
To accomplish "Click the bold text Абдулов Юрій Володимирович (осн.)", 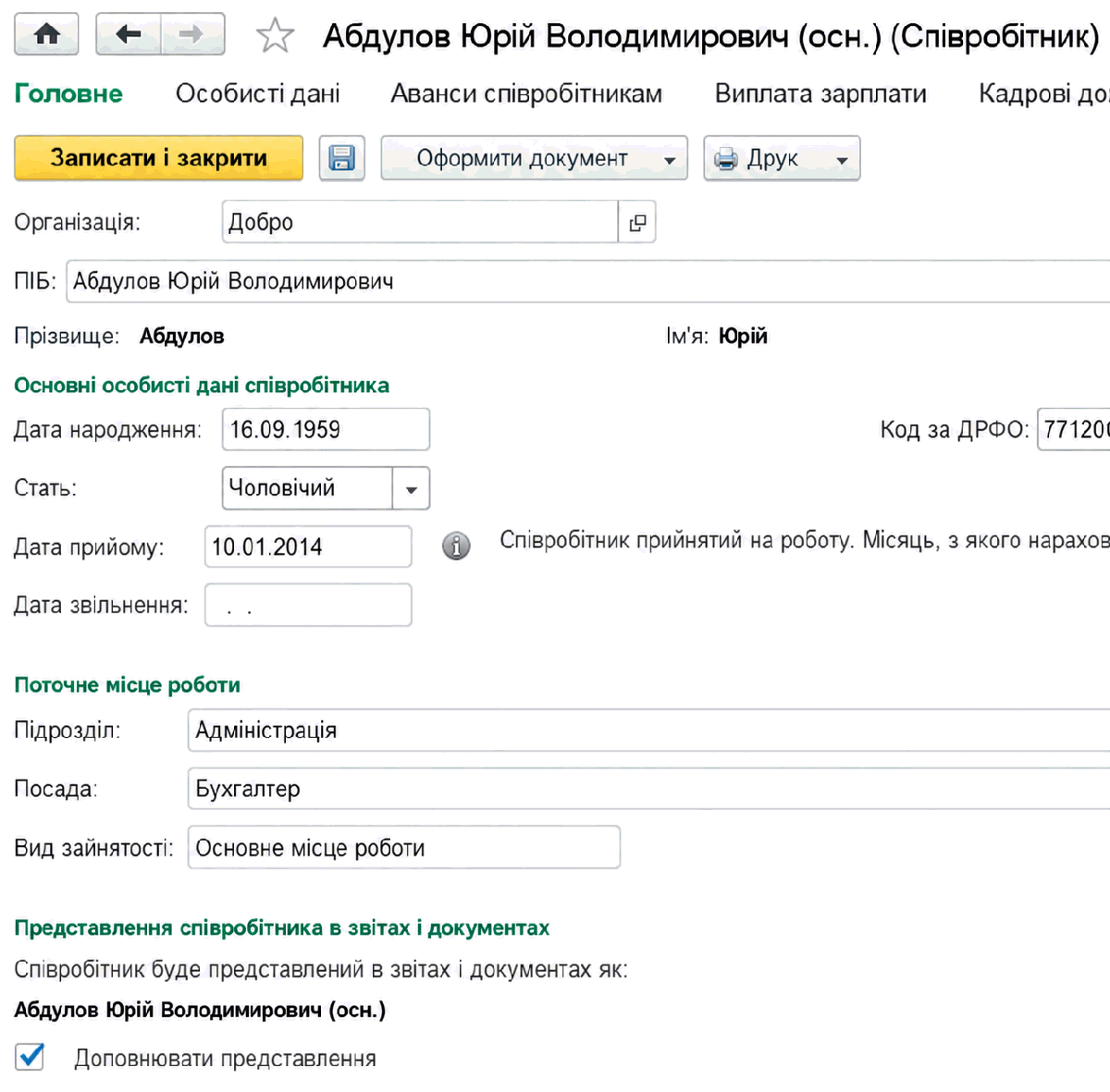I will 200,1010.
